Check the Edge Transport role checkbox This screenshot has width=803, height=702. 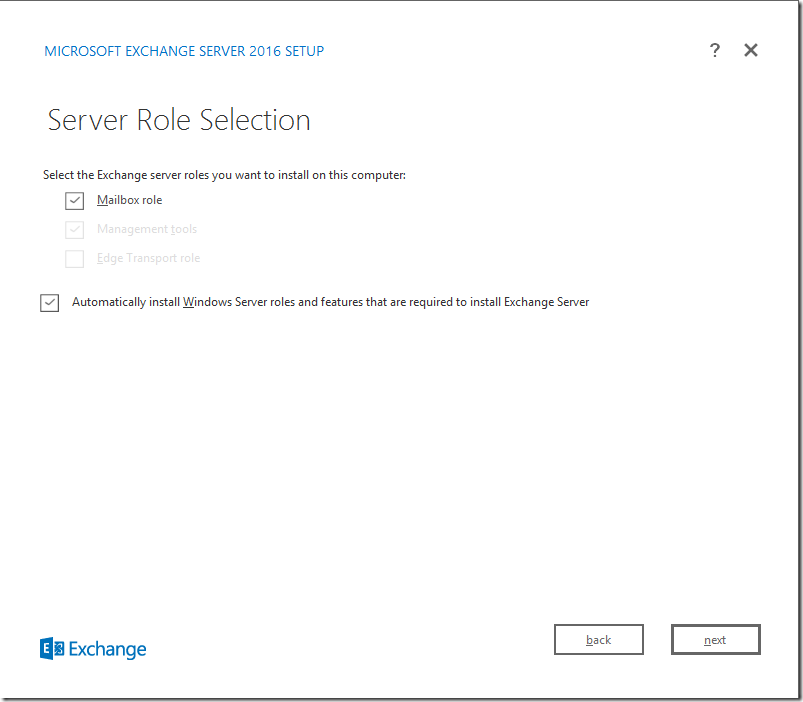(x=74, y=259)
